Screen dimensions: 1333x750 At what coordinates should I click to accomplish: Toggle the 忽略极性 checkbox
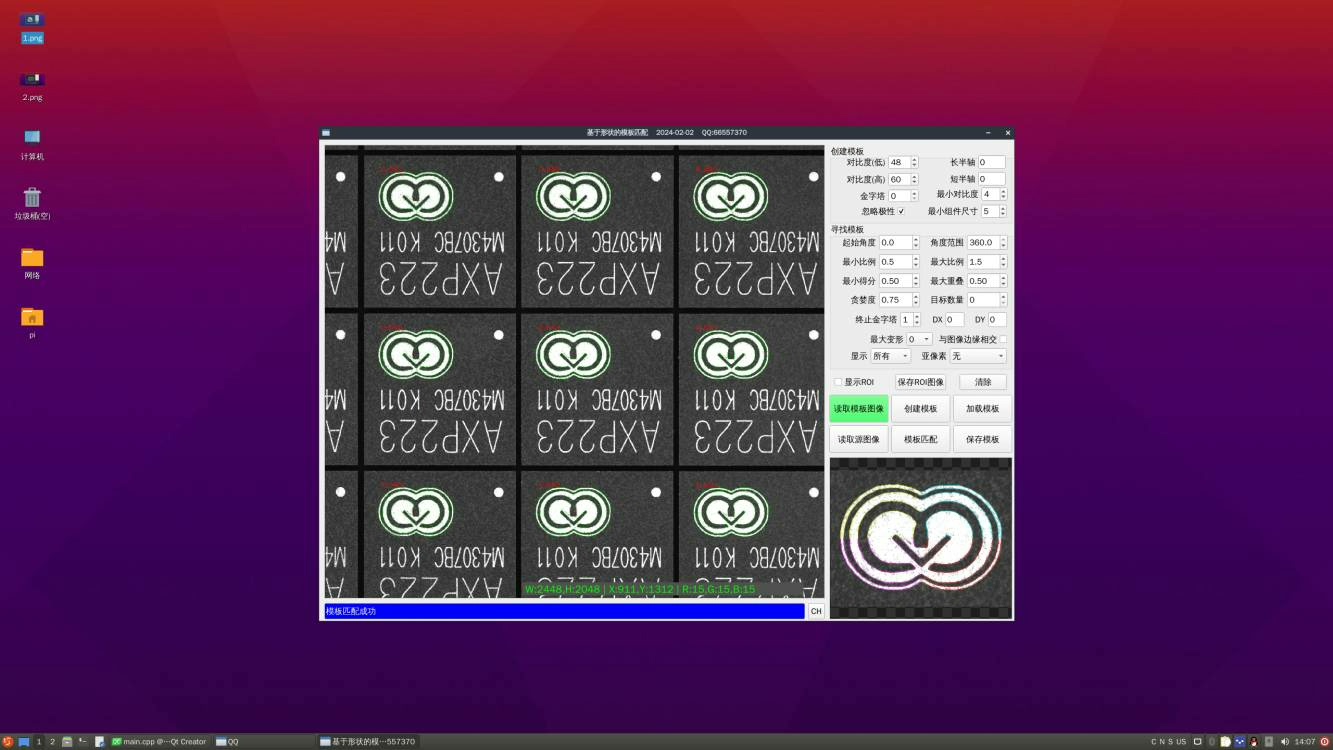pos(901,211)
